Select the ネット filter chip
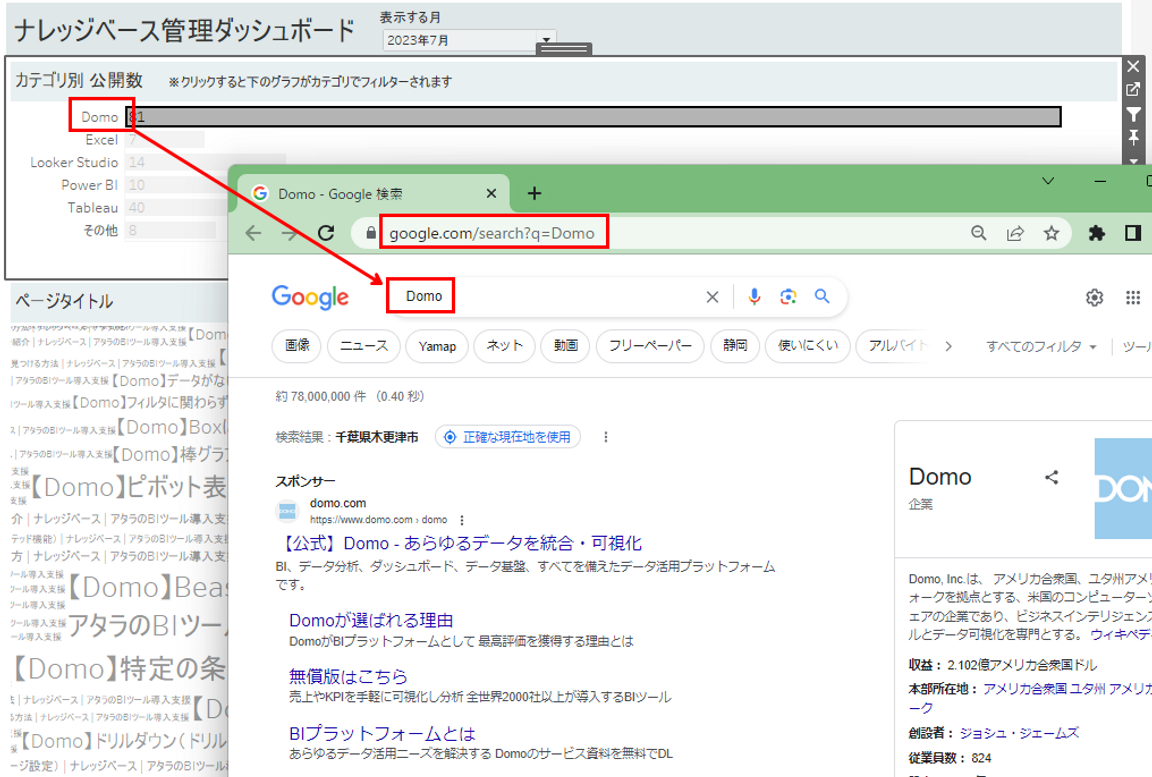1152x777 pixels. point(505,346)
